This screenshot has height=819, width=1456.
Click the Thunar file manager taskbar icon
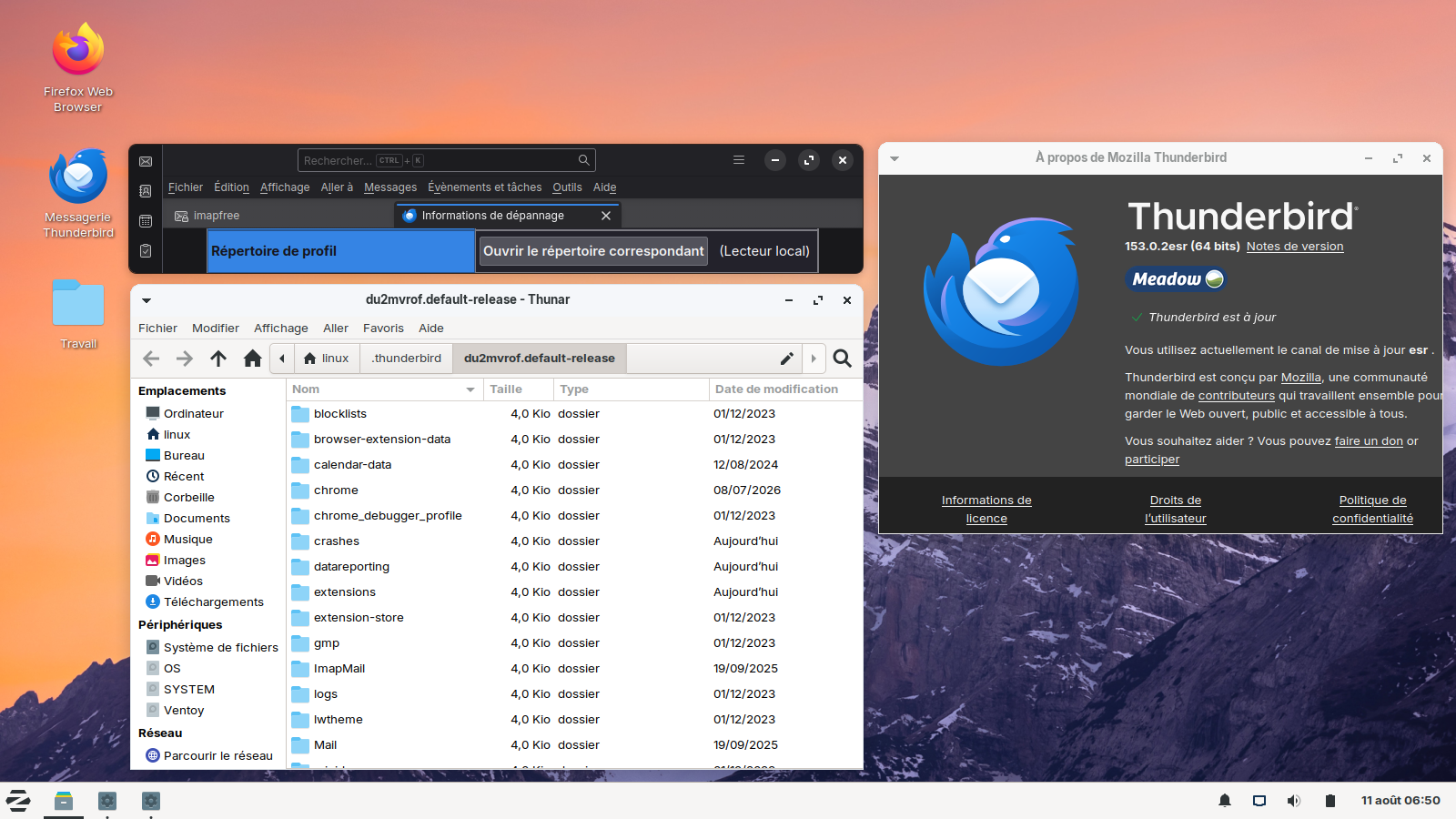(x=64, y=801)
